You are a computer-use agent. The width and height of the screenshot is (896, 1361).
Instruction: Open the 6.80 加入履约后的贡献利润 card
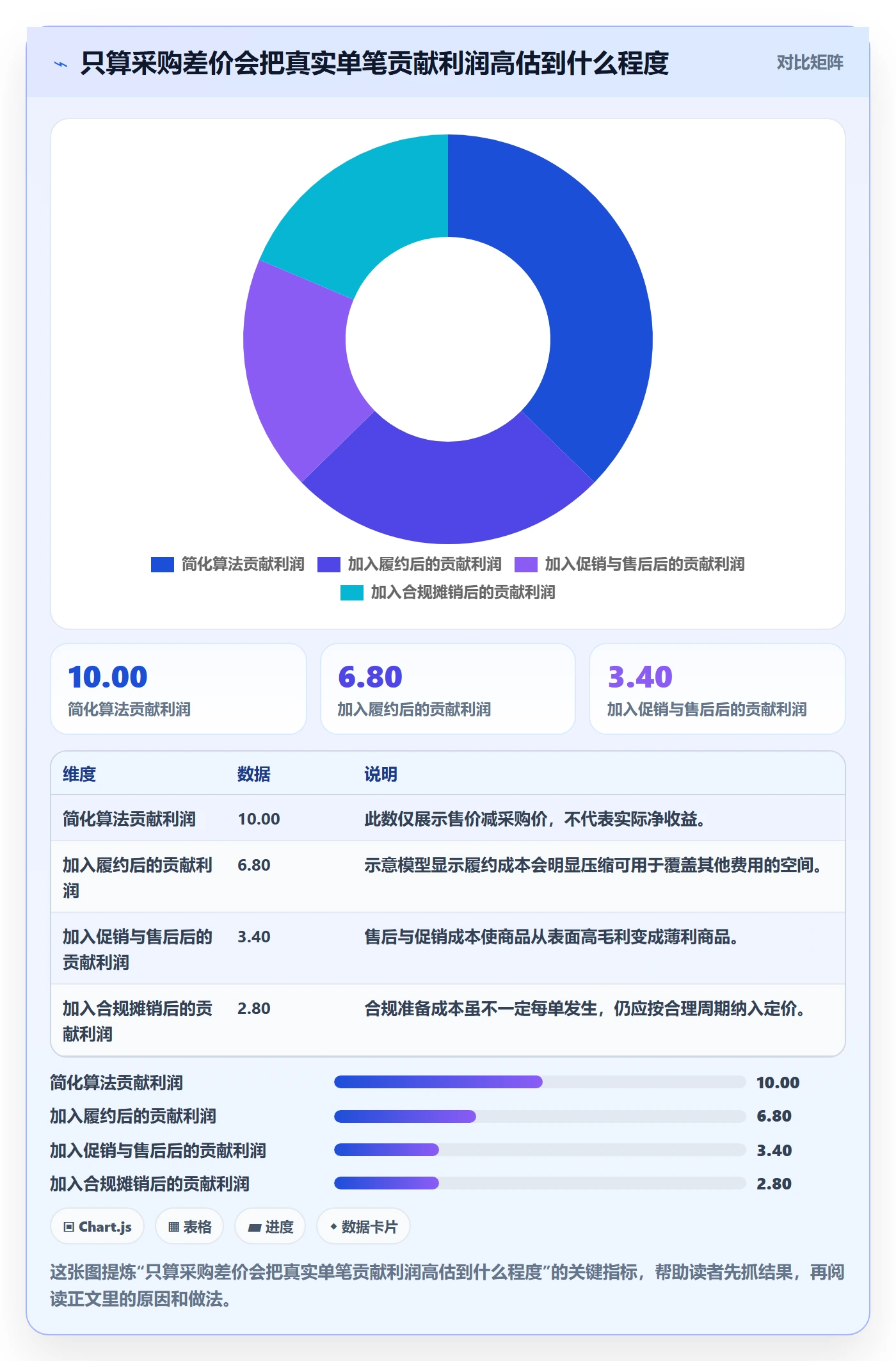coord(448,689)
